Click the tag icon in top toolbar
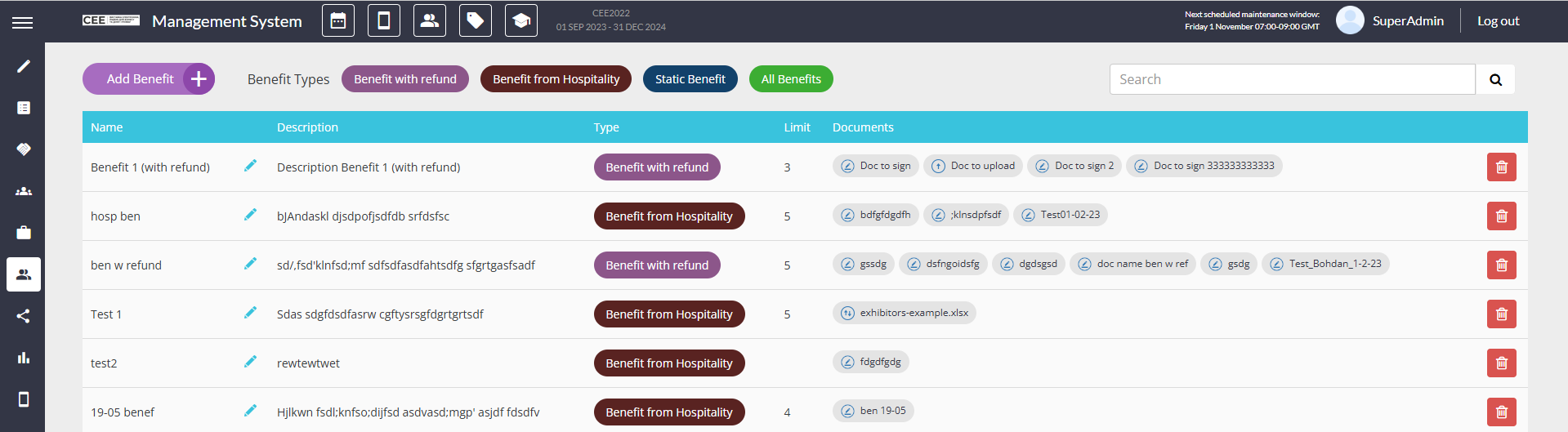Screen dimensions: 1568x432 pyautogui.click(x=476, y=21)
